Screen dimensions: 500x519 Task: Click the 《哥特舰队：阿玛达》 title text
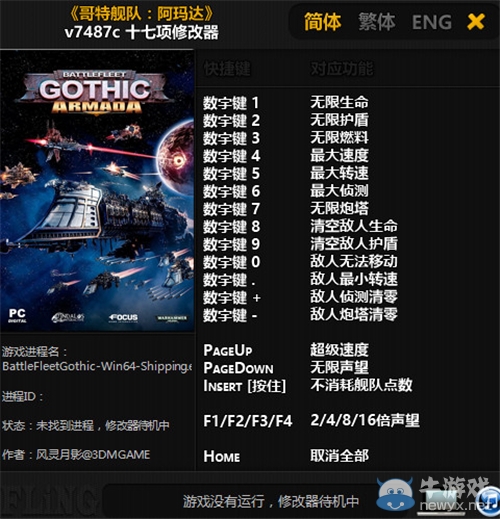[x=142, y=13]
